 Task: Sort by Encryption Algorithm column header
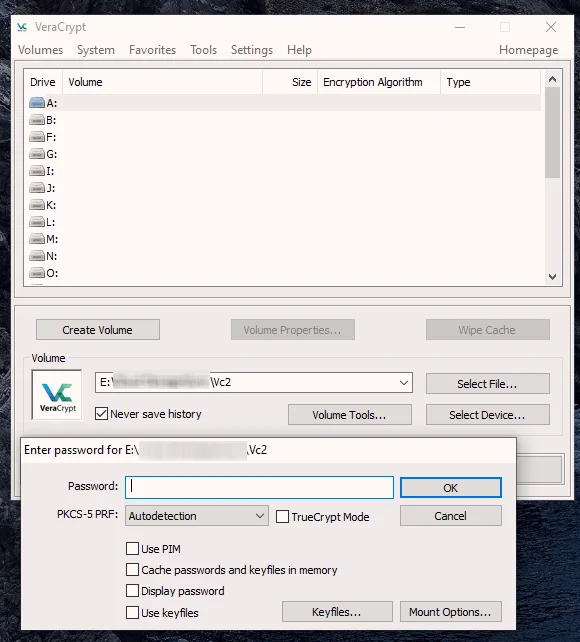click(x=379, y=82)
